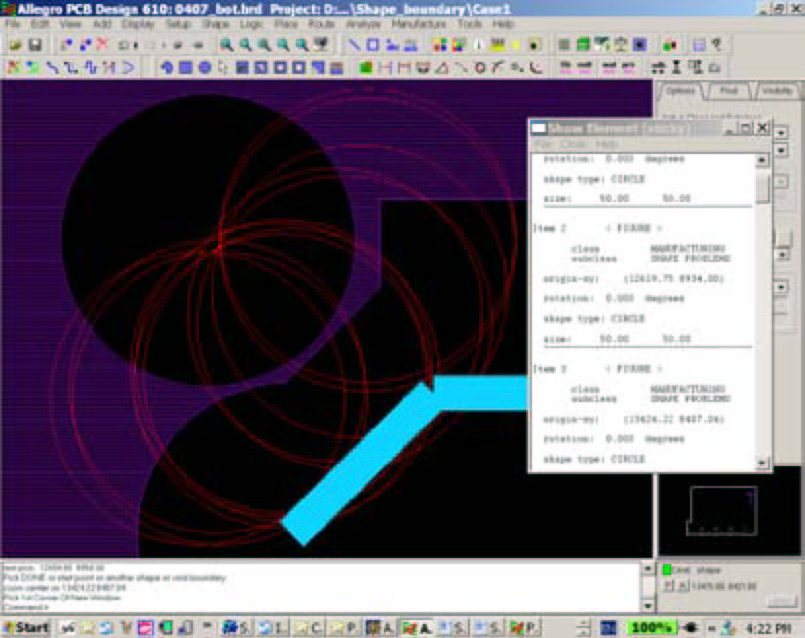Viewport: 805px width, 638px height.
Task: Click the taskbar button labeled I.
Action: click(x=274, y=627)
